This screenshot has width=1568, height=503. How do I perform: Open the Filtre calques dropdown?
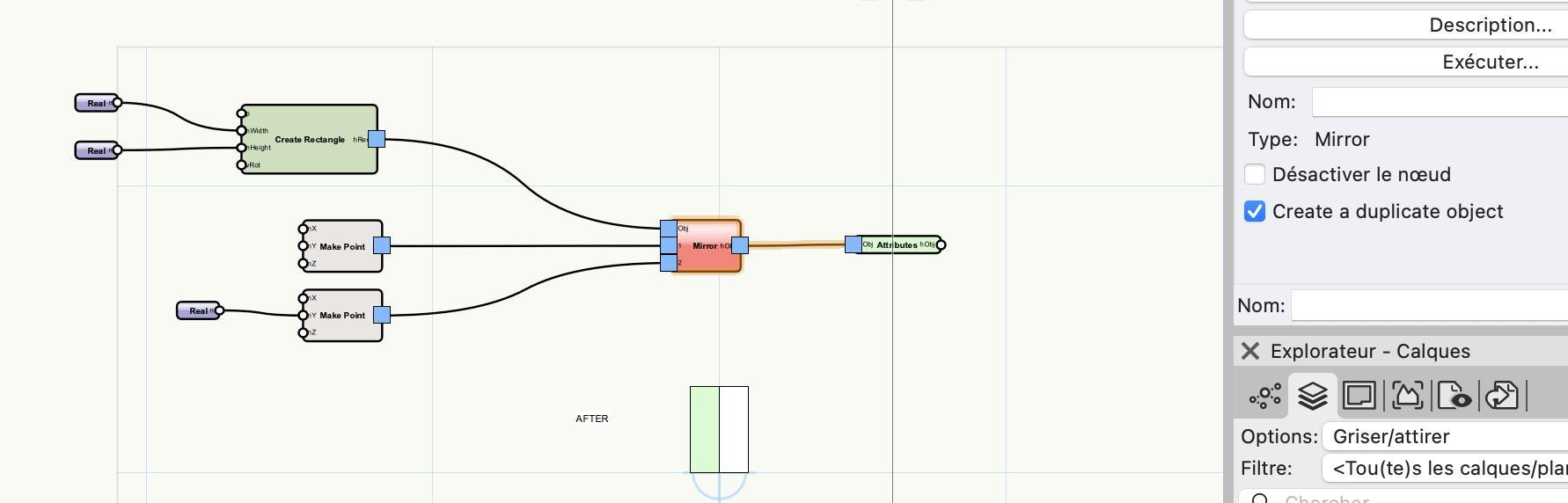point(1445,468)
